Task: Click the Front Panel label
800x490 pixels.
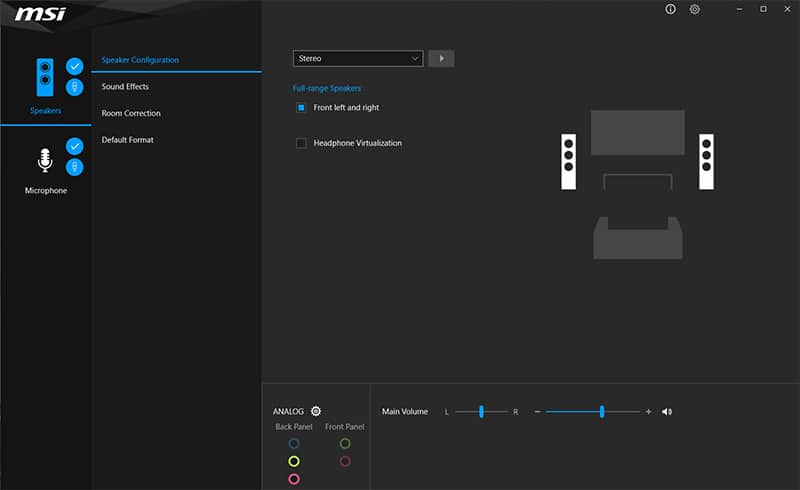Action: (345, 427)
